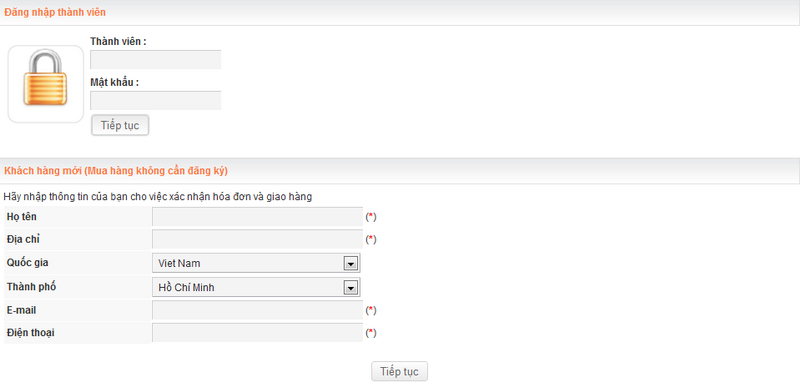Click the Khách hàng mới section header
The height and width of the screenshot is (383, 800).
(x=116, y=171)
